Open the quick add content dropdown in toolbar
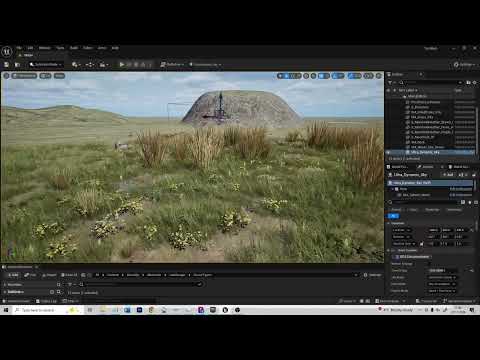The height and width of the screenshot is (360, 480). 76,65
